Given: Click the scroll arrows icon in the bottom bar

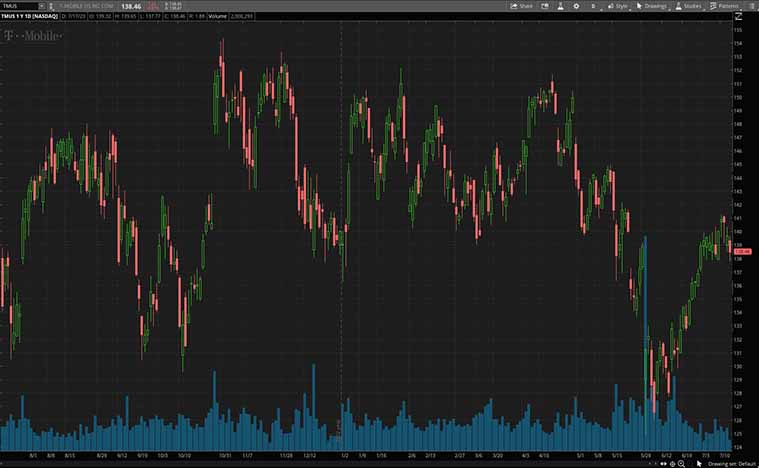Looking at the screenshot, I should click(663, 464).
